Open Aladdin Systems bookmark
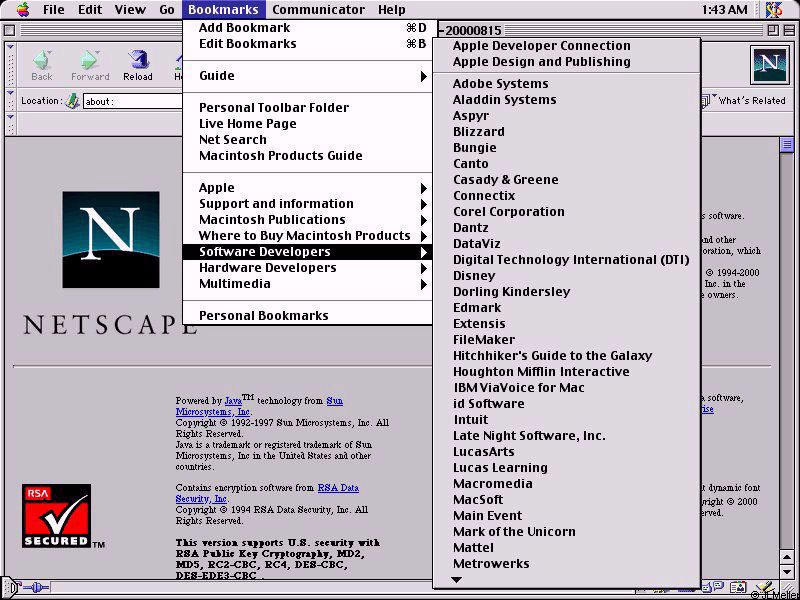Viewport: 800px width, 600px height. pos(566,99)
